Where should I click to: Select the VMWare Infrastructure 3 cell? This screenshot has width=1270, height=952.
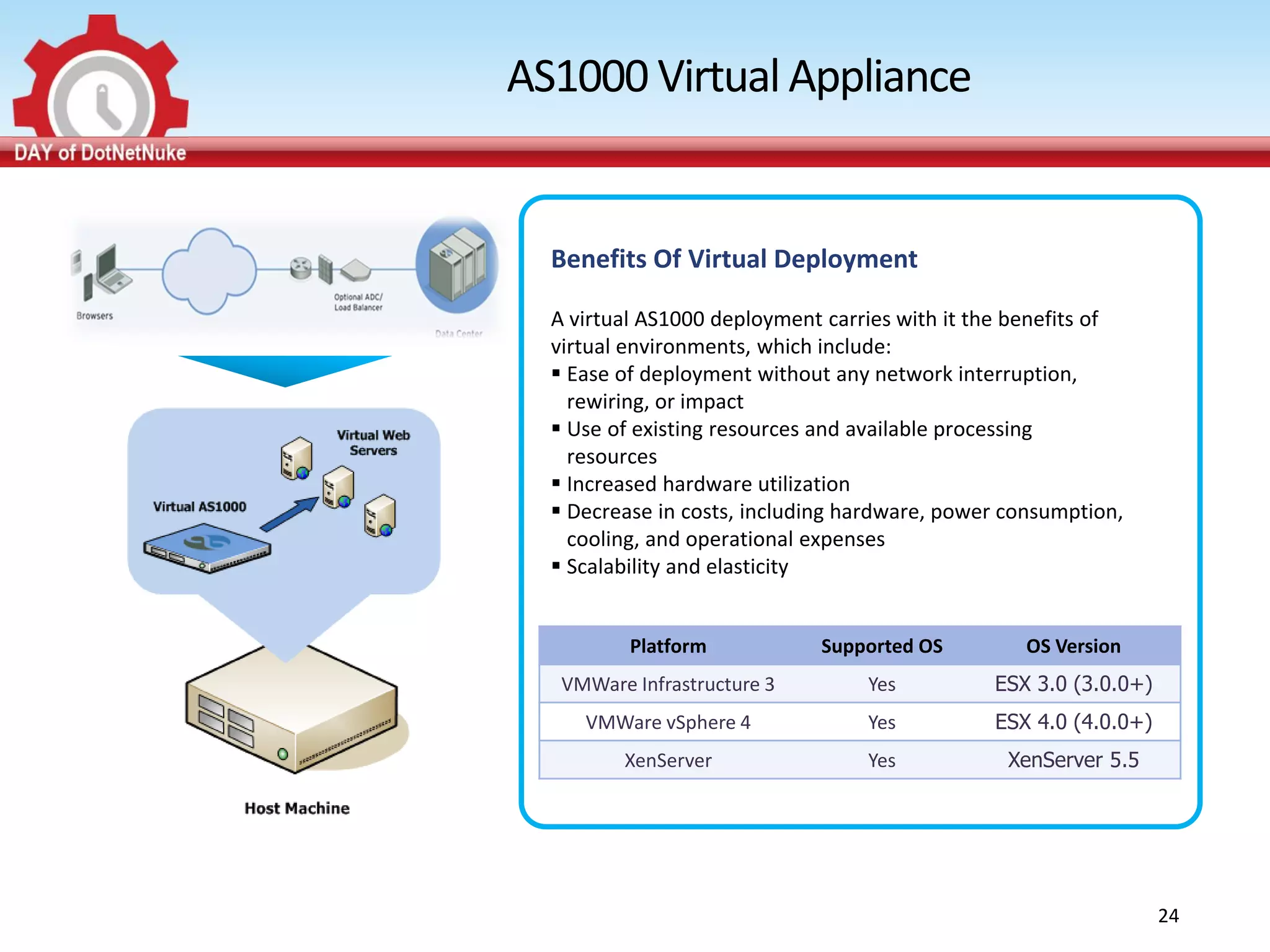click(x=667, y=684)
